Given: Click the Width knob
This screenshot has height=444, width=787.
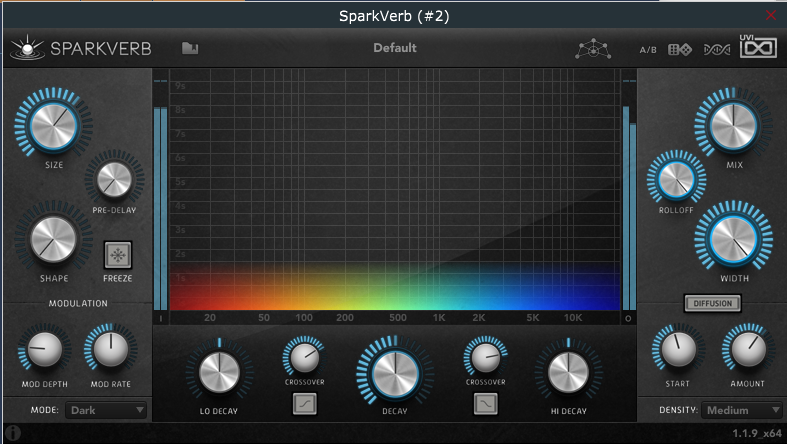Looking at the screenshot, I should pyautogui.click(x=733, y=239).
